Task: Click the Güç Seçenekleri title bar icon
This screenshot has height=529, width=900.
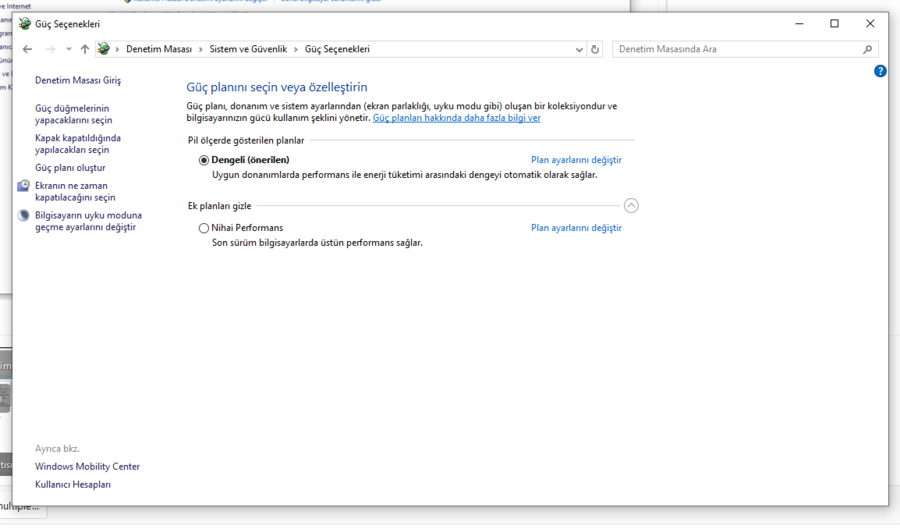Action: point(25,24)
